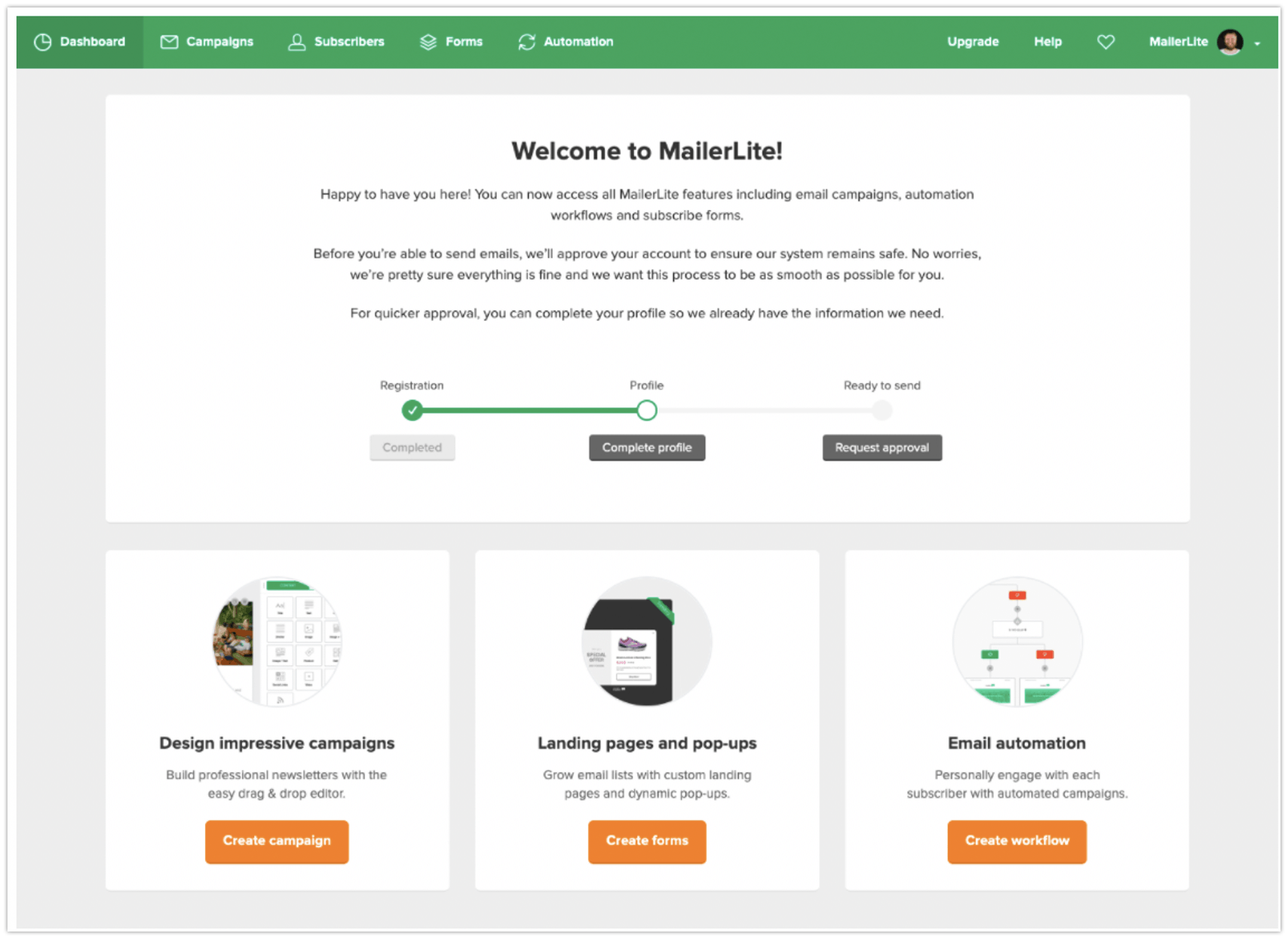Click the disabled Completed button
This screenshot has height=939, width=1288.
point(412,448)
